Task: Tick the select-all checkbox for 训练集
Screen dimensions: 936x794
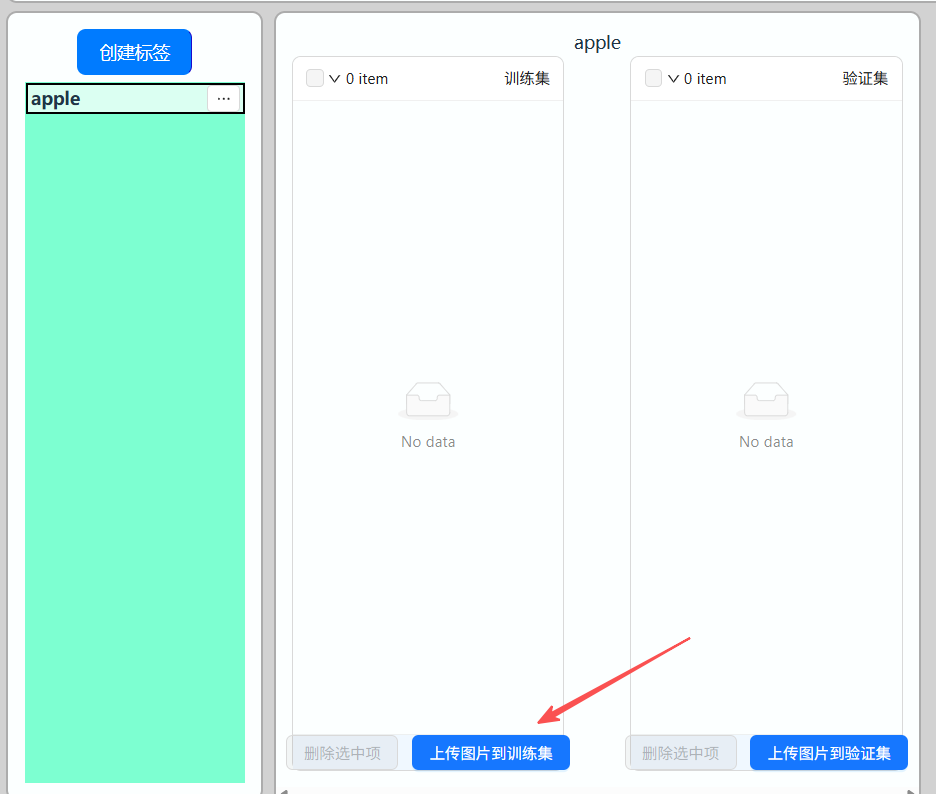Action: (315, 78)
